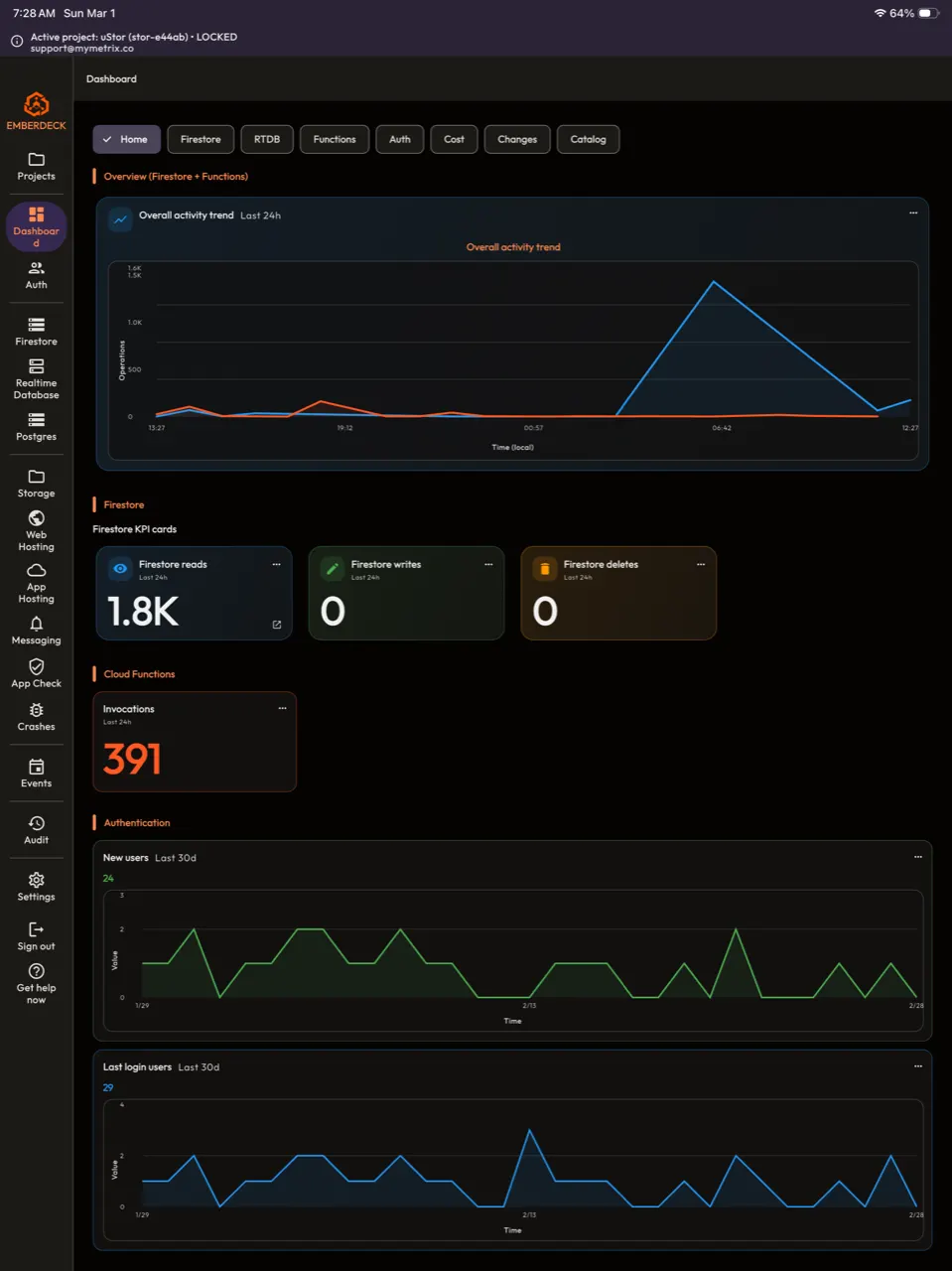Open the Invocations card overflow menu
The image size is (952, 1271).
coord(281,708)
